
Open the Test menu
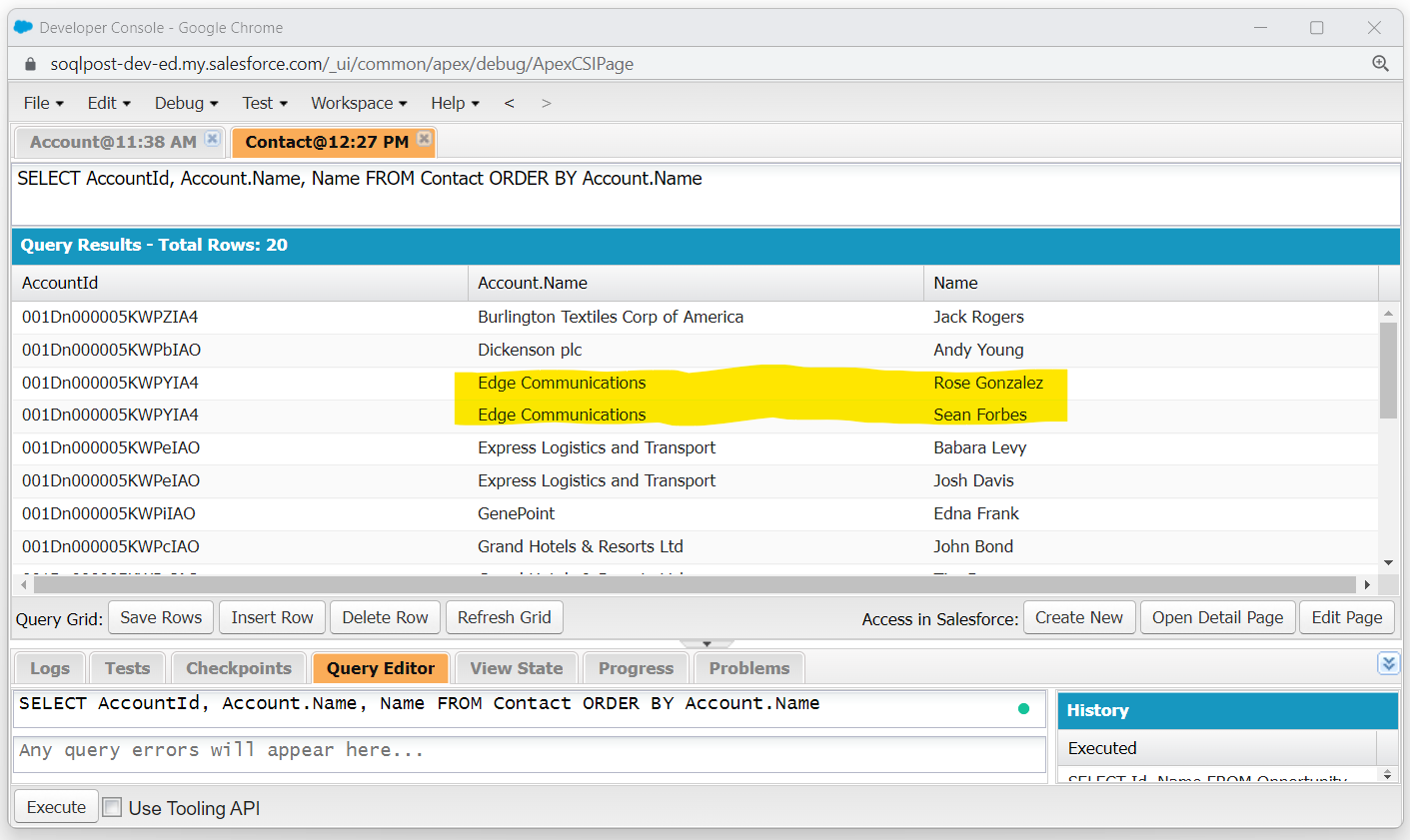pyautogui.click(x=265, y=103)
